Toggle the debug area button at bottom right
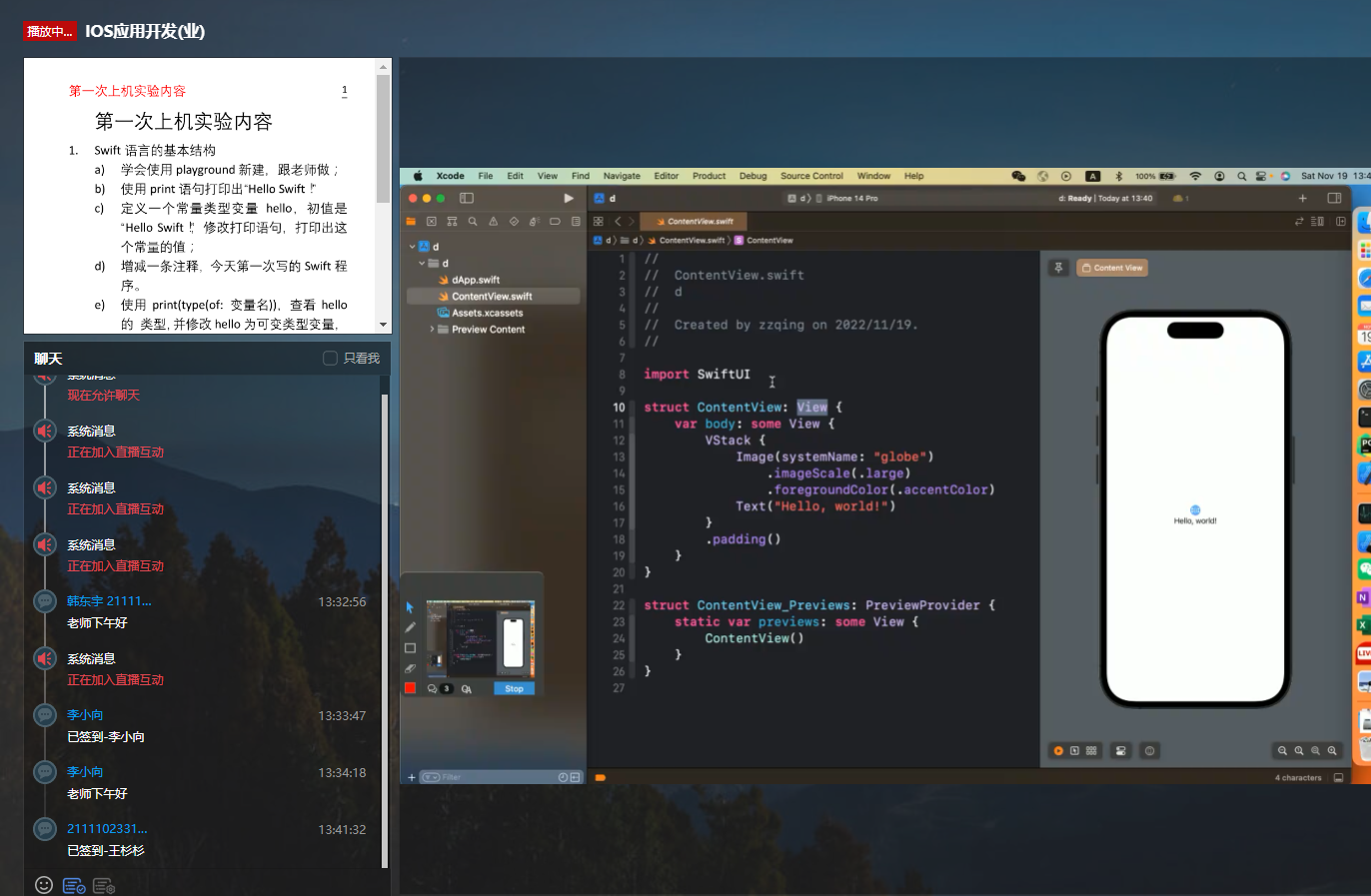Viewport: 1371px width, 896px height. tap(1338, 777)
